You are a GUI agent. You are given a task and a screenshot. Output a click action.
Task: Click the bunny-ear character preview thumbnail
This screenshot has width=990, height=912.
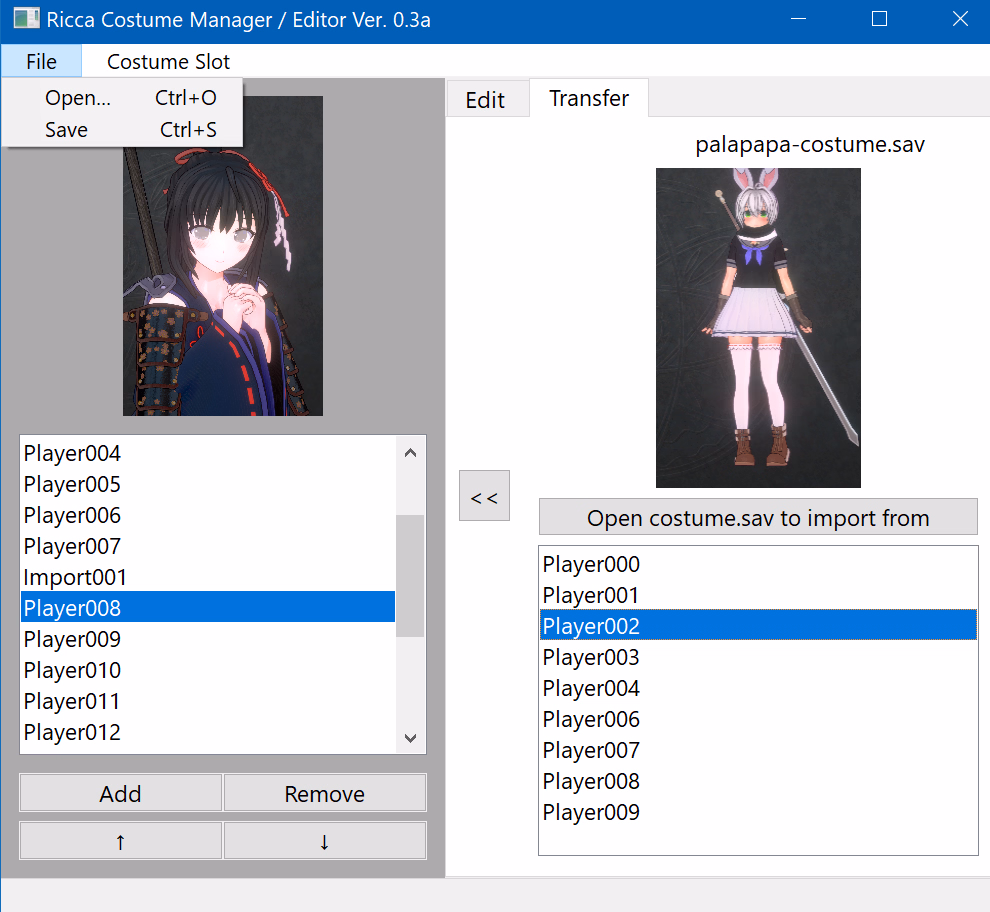758,327
